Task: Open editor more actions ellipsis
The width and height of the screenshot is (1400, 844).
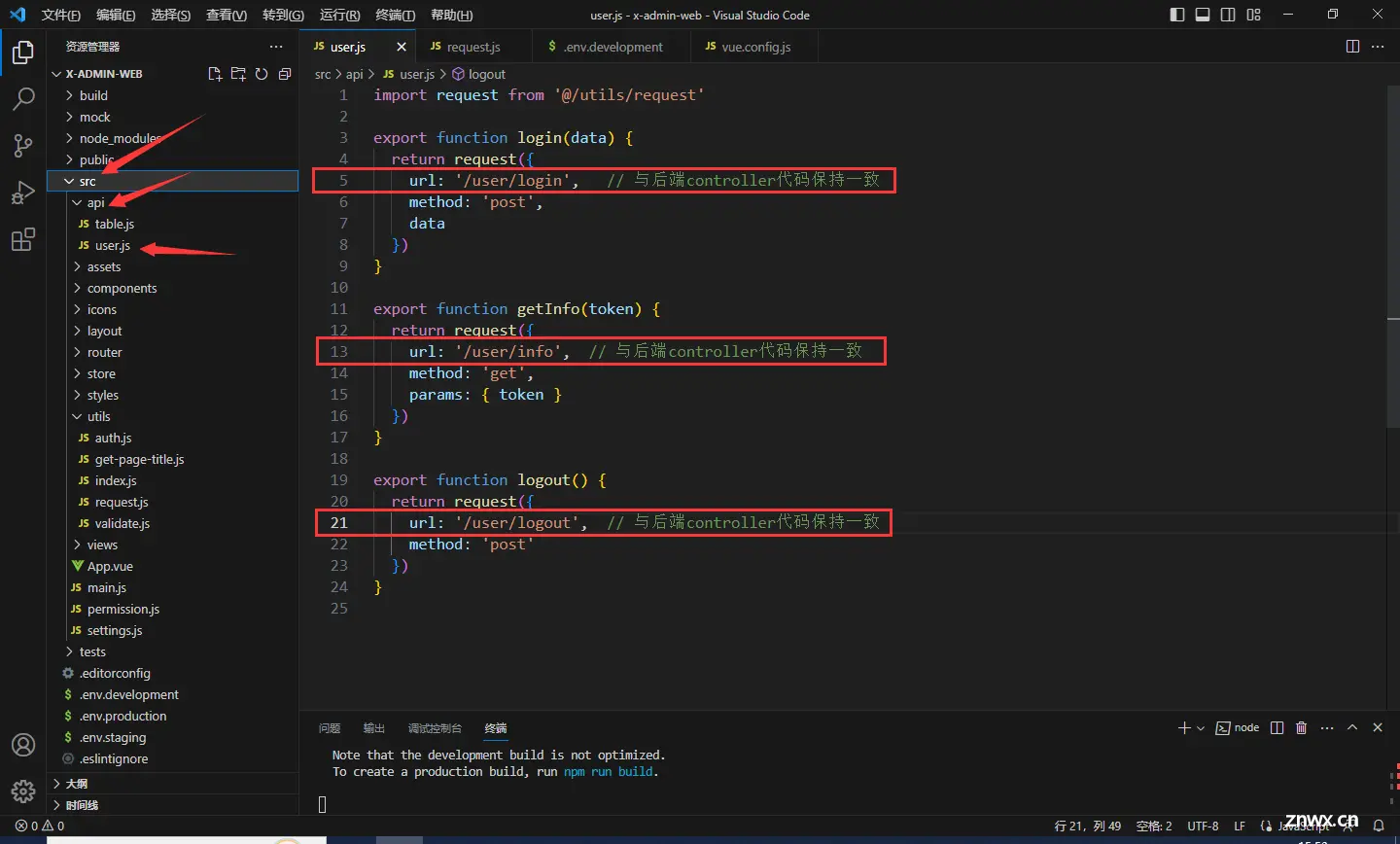Action: [x=1378, y=47]
